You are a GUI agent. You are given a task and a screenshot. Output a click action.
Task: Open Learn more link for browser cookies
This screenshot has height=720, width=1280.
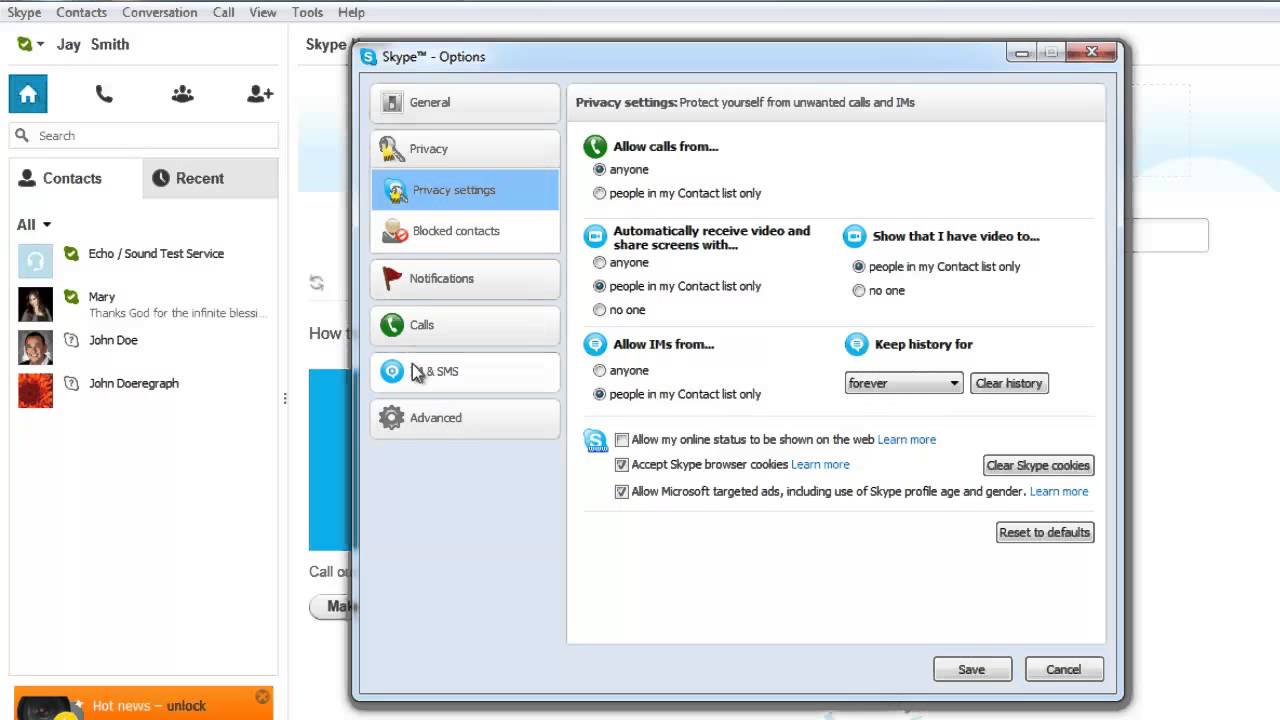point(820,465)
